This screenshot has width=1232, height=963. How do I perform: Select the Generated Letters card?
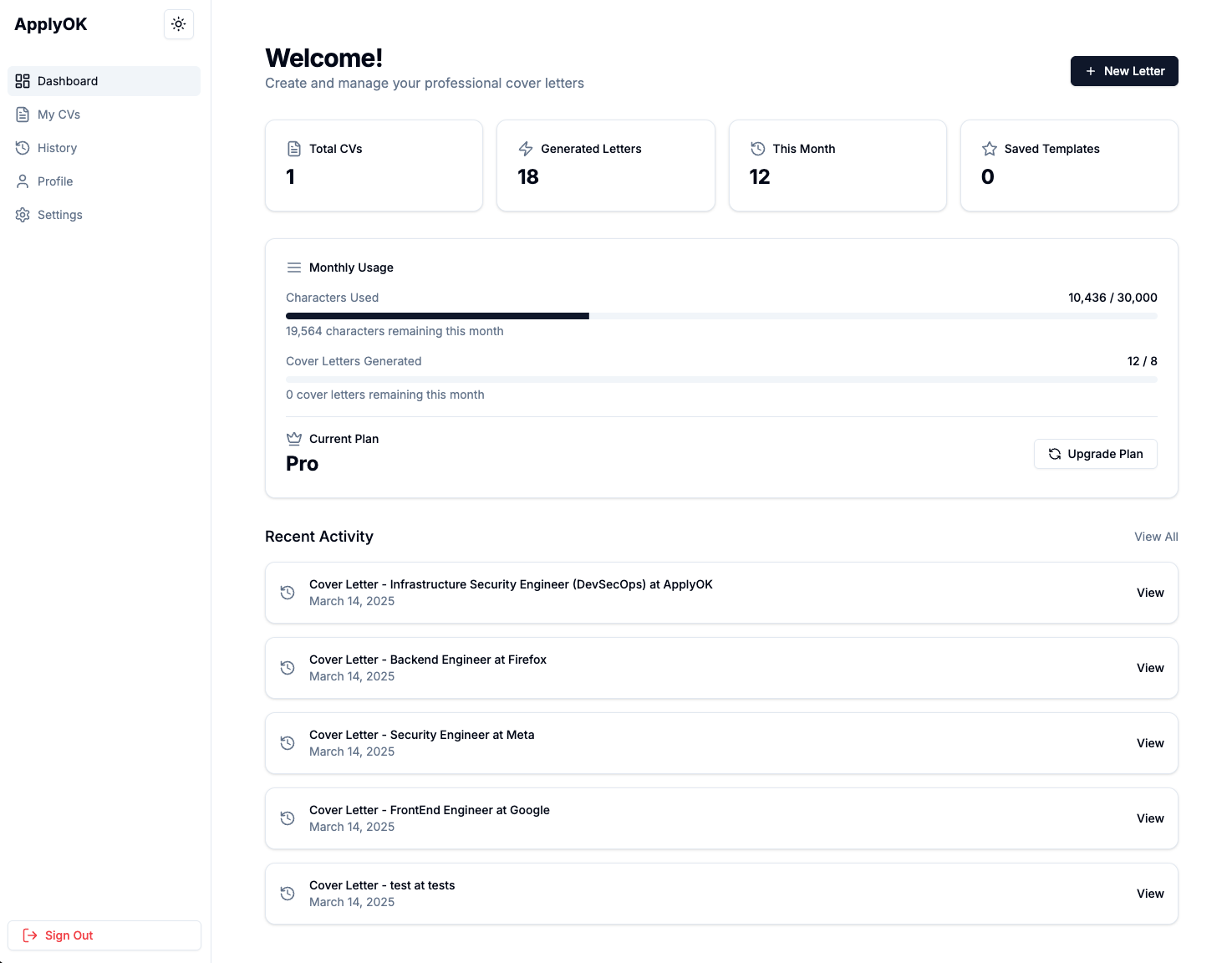point(606,166)
